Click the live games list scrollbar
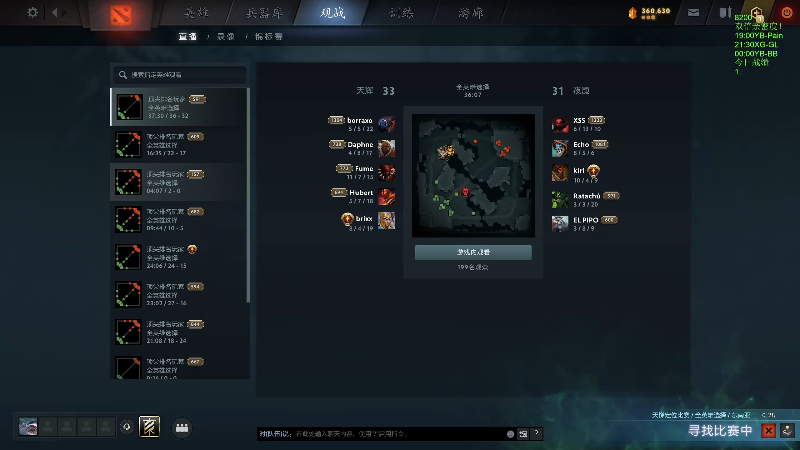This screenshot has width=800, height=450. [248, 195]
